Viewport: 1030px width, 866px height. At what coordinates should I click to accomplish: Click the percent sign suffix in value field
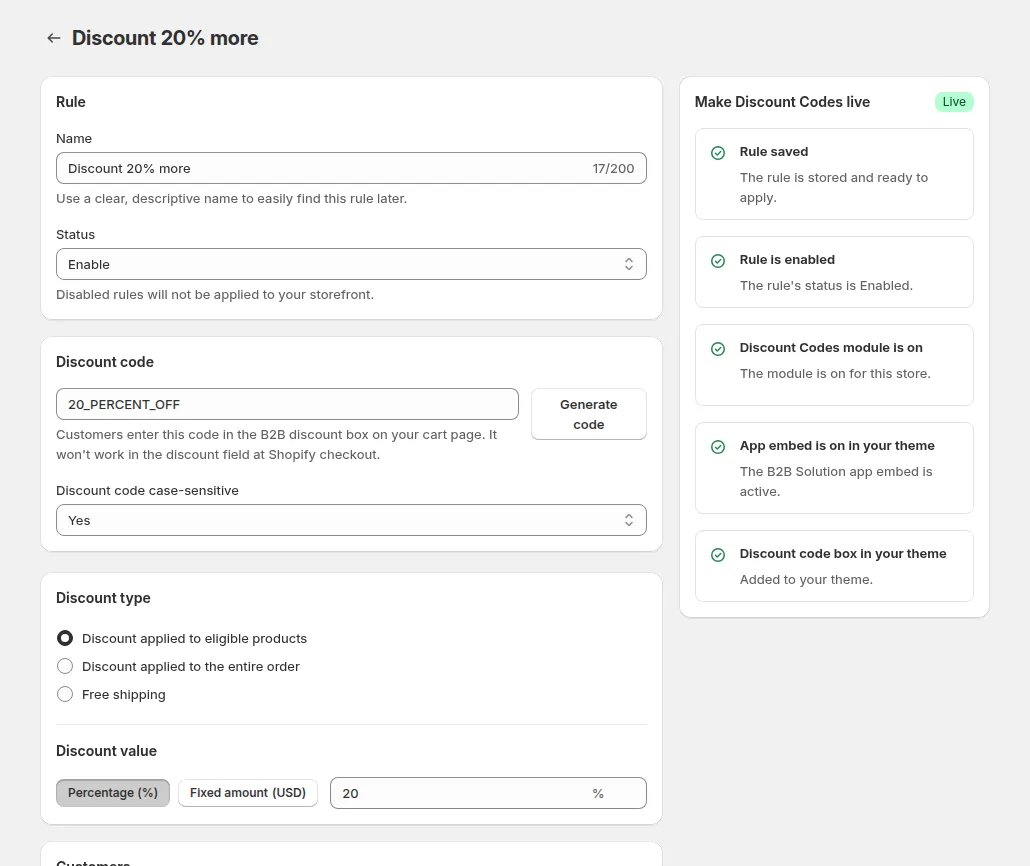[x=598, y=794]
